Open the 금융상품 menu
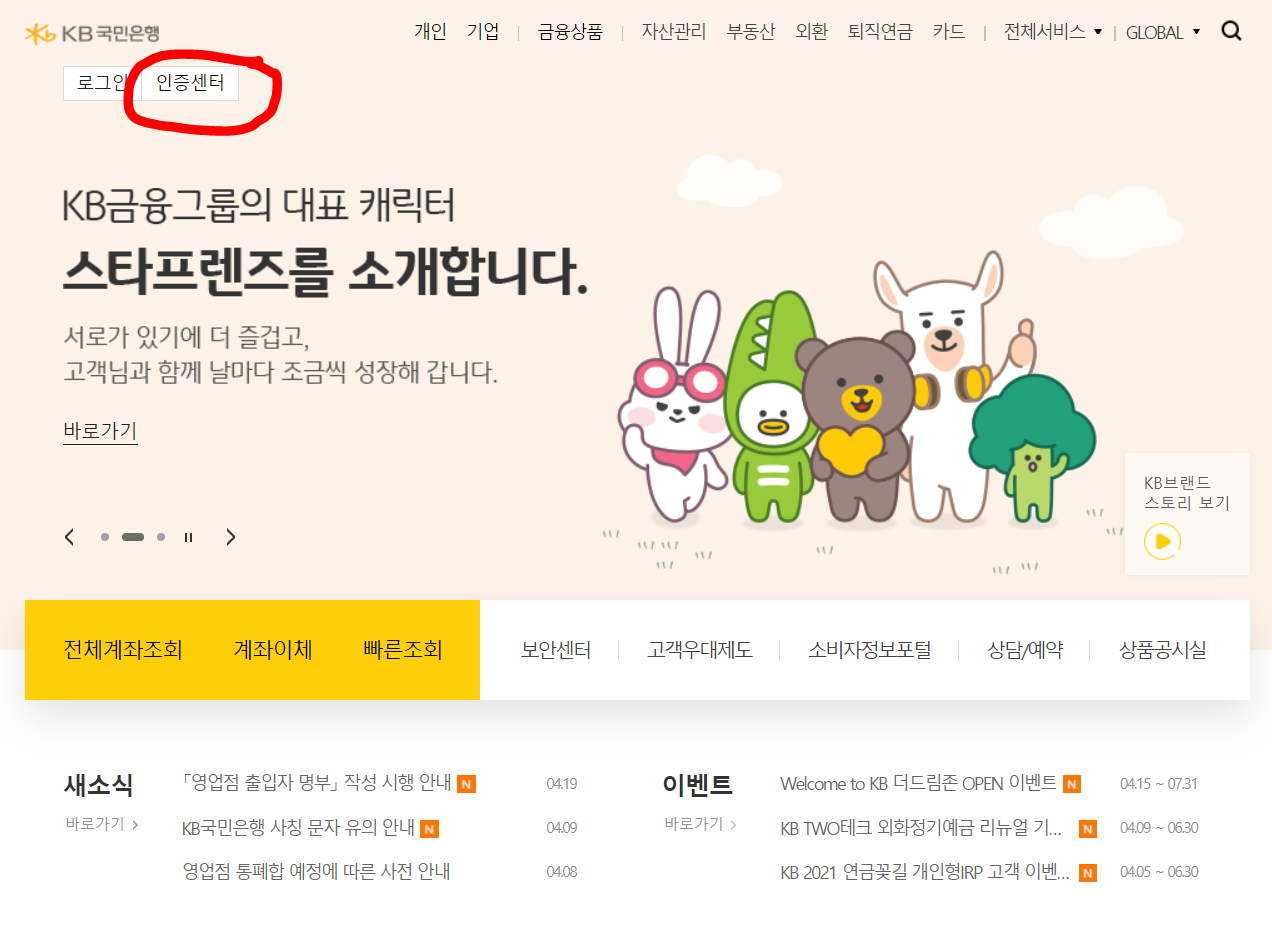Viewport: 1272px width, 931px height. 570,32
